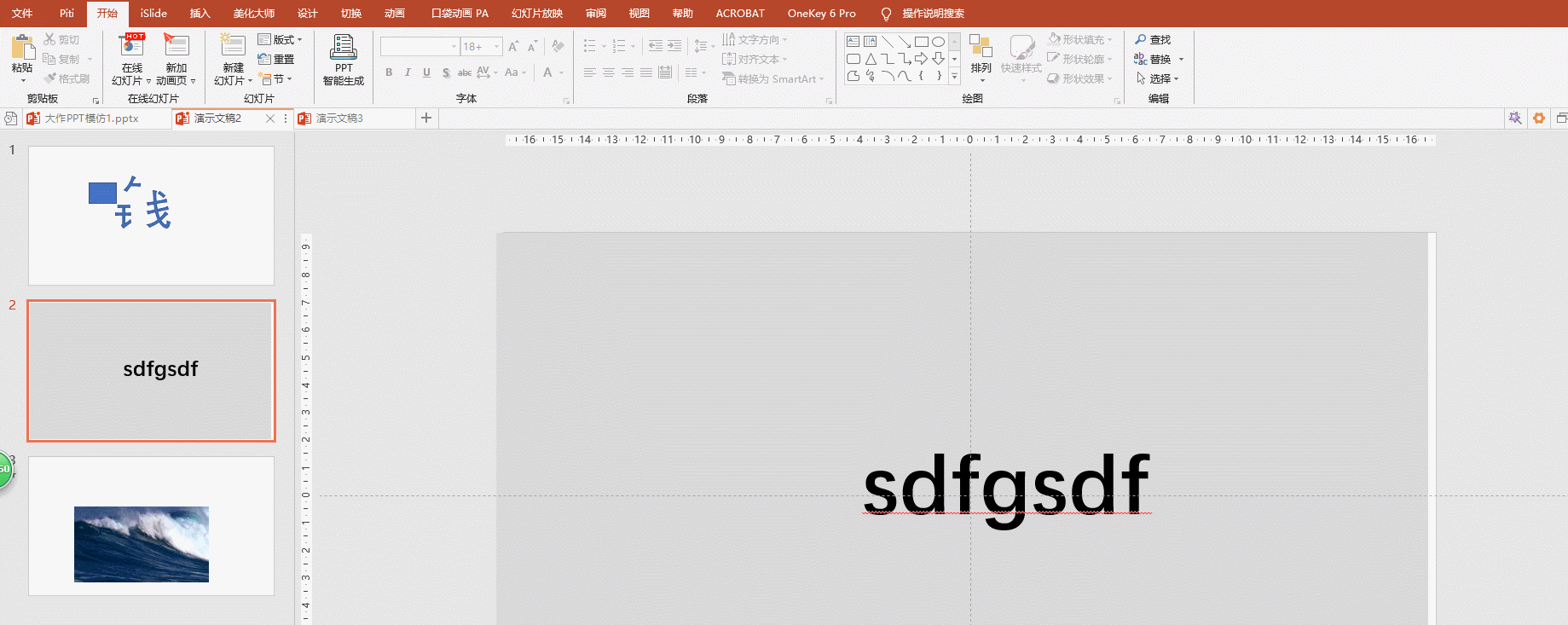Open the 对齐文本 align text dropdown
The width and height of the screenshot is (1568, 625).
point(755,59)
